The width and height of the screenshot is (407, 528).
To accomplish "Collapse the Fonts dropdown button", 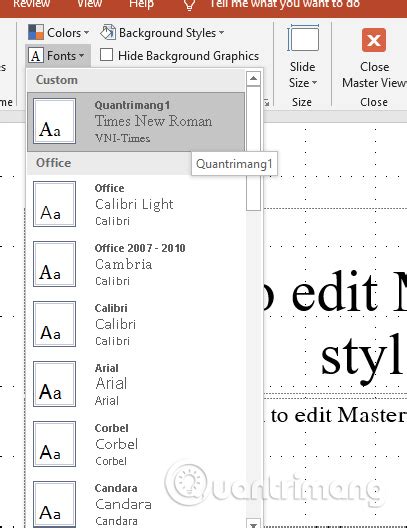I will pyautogui.click(x=57, y=56).
